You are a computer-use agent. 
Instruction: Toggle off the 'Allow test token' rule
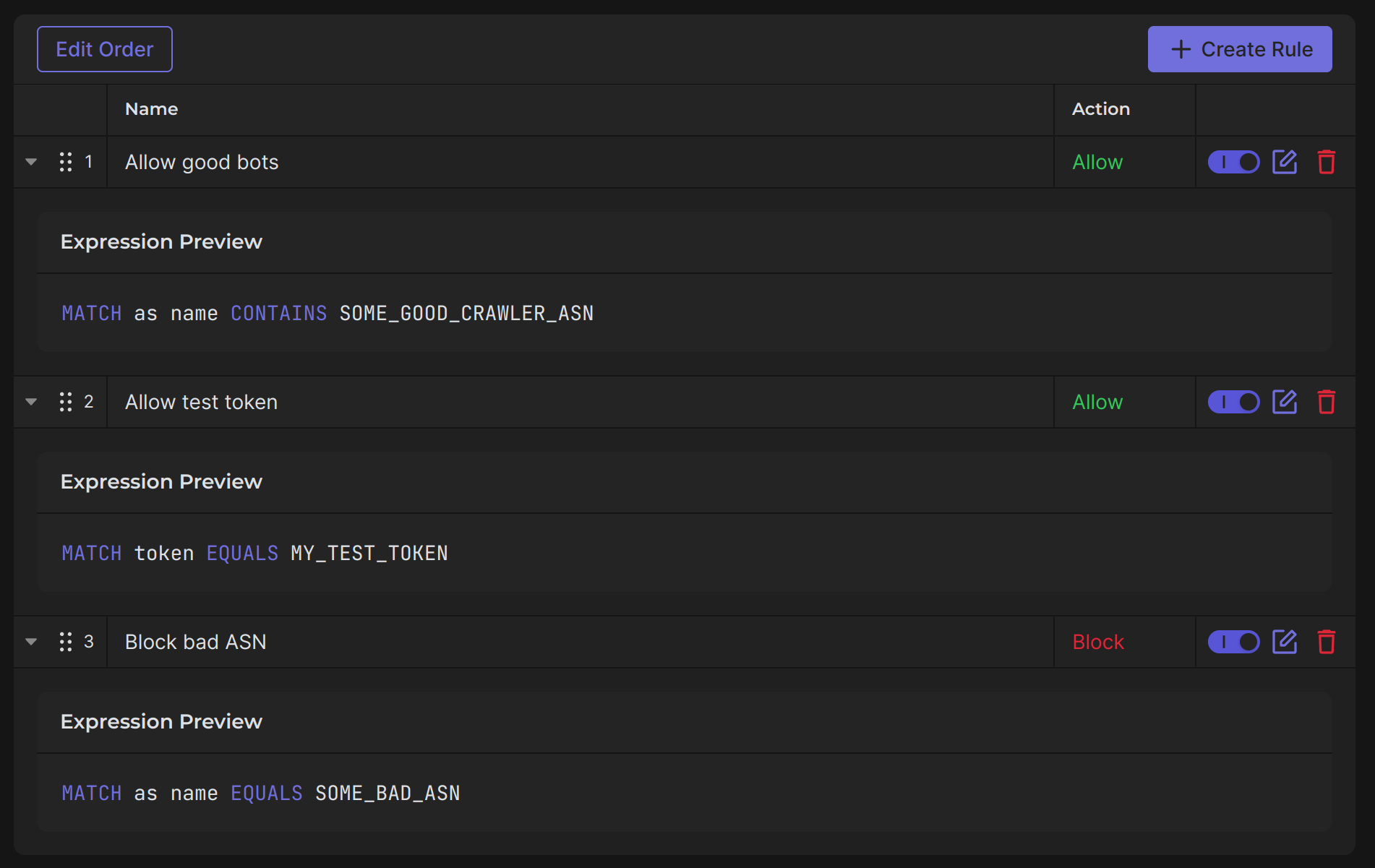[1233, 402]
